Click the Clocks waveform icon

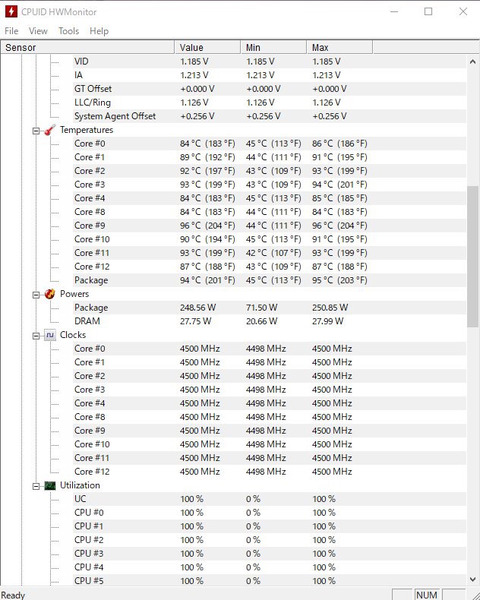tap(50, 335)
